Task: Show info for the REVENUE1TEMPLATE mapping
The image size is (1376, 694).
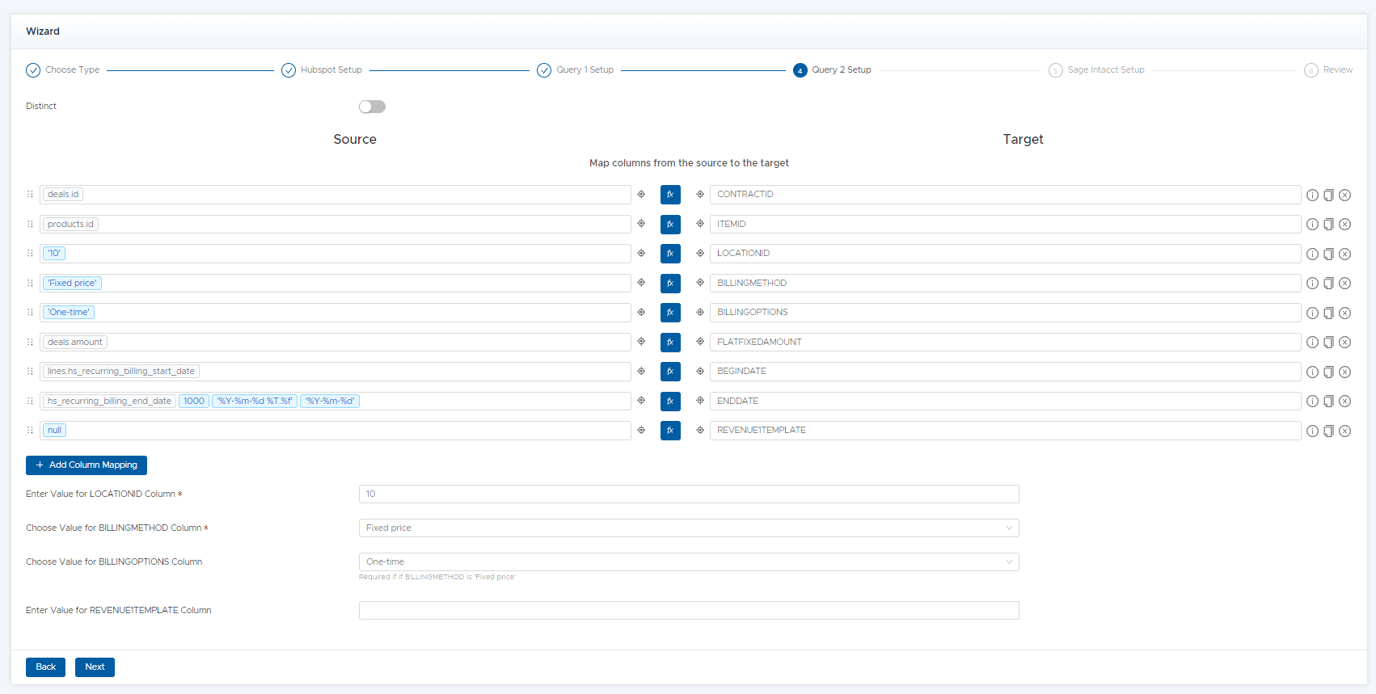Action: point(1312,431)
